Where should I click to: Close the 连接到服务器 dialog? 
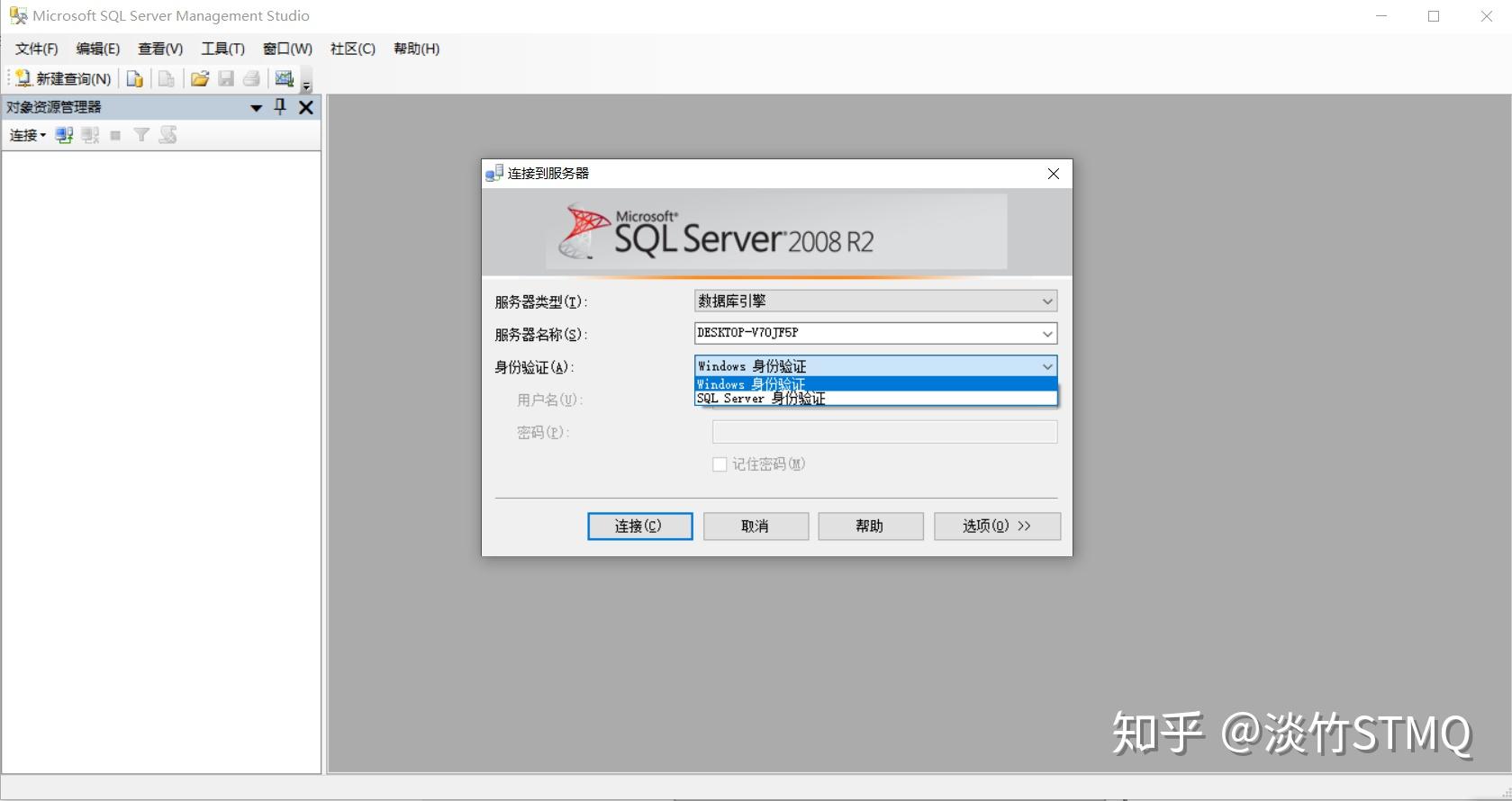coord(1054,174)
